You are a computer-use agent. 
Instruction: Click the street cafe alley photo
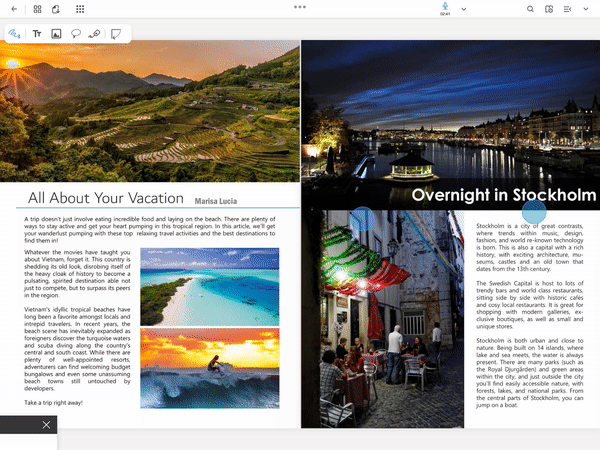[x=383, y=319]
